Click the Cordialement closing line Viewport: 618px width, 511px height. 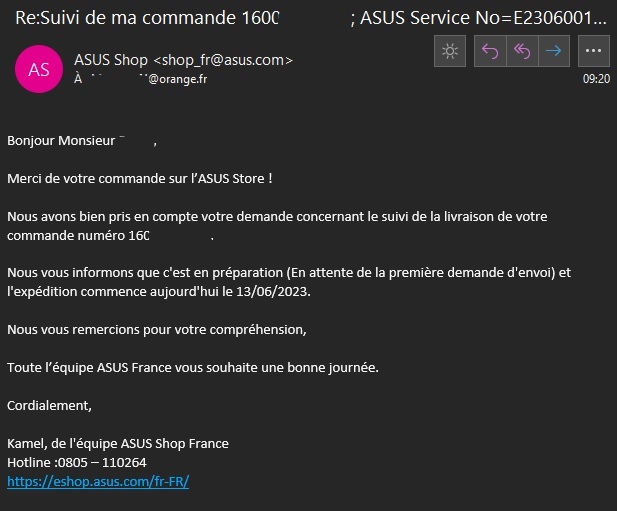point(49,405)
